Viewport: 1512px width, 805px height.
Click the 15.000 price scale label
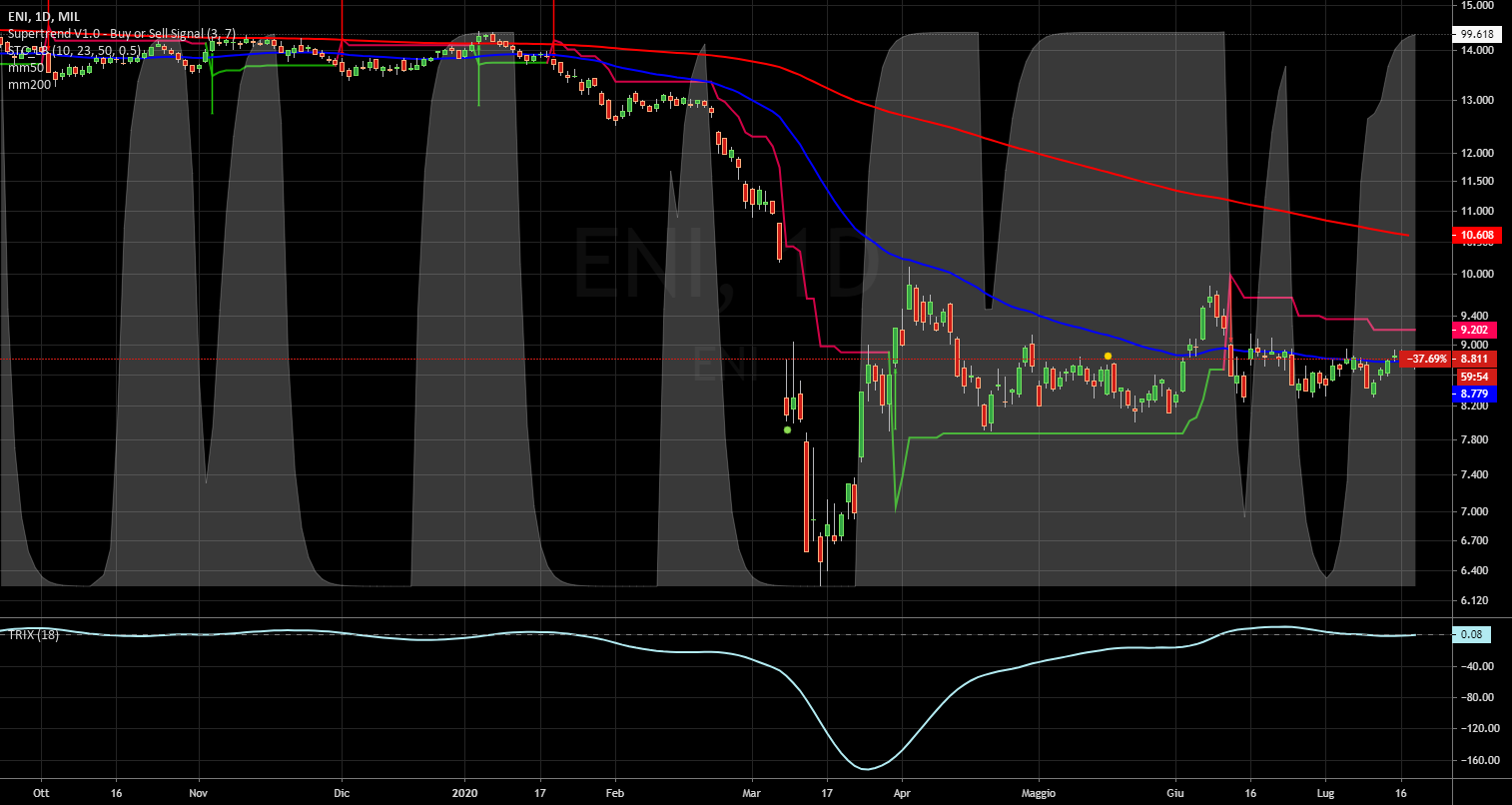tap(1477, 5)
